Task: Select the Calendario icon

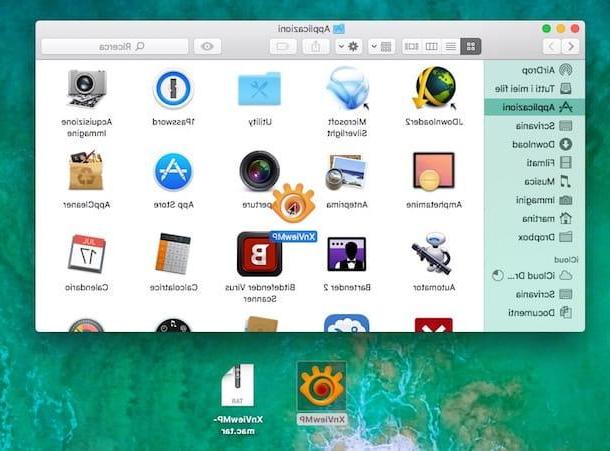Action: coord(86,254)
